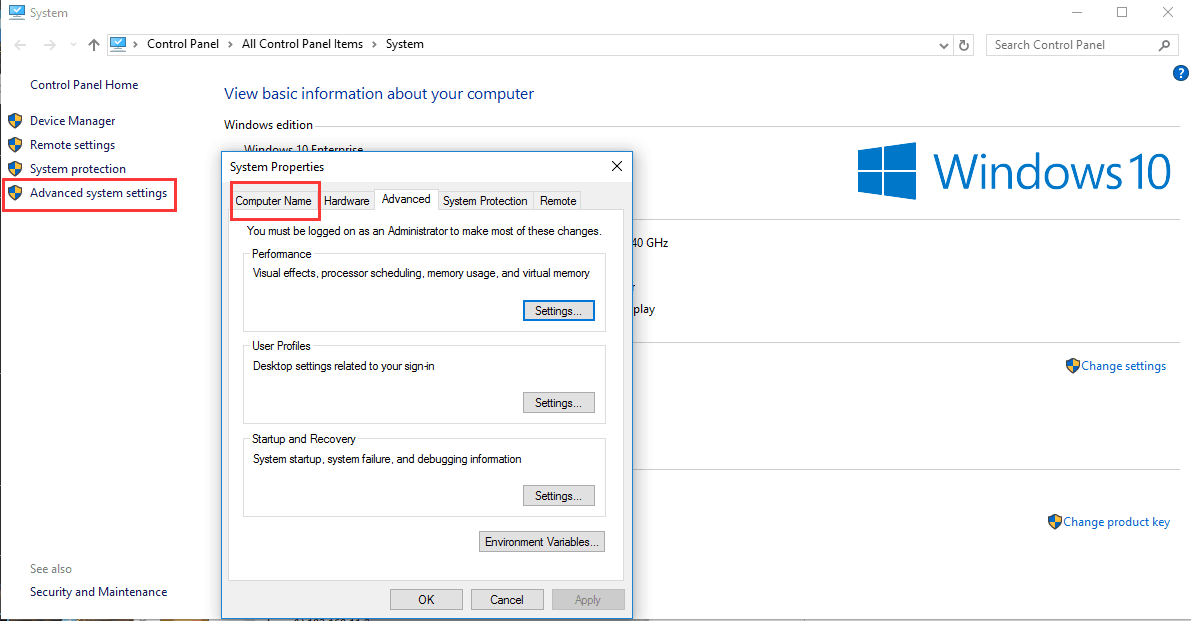Click the Change product key link
The width and height of the screenshot is (1191, 621).
pos(1117,522)
